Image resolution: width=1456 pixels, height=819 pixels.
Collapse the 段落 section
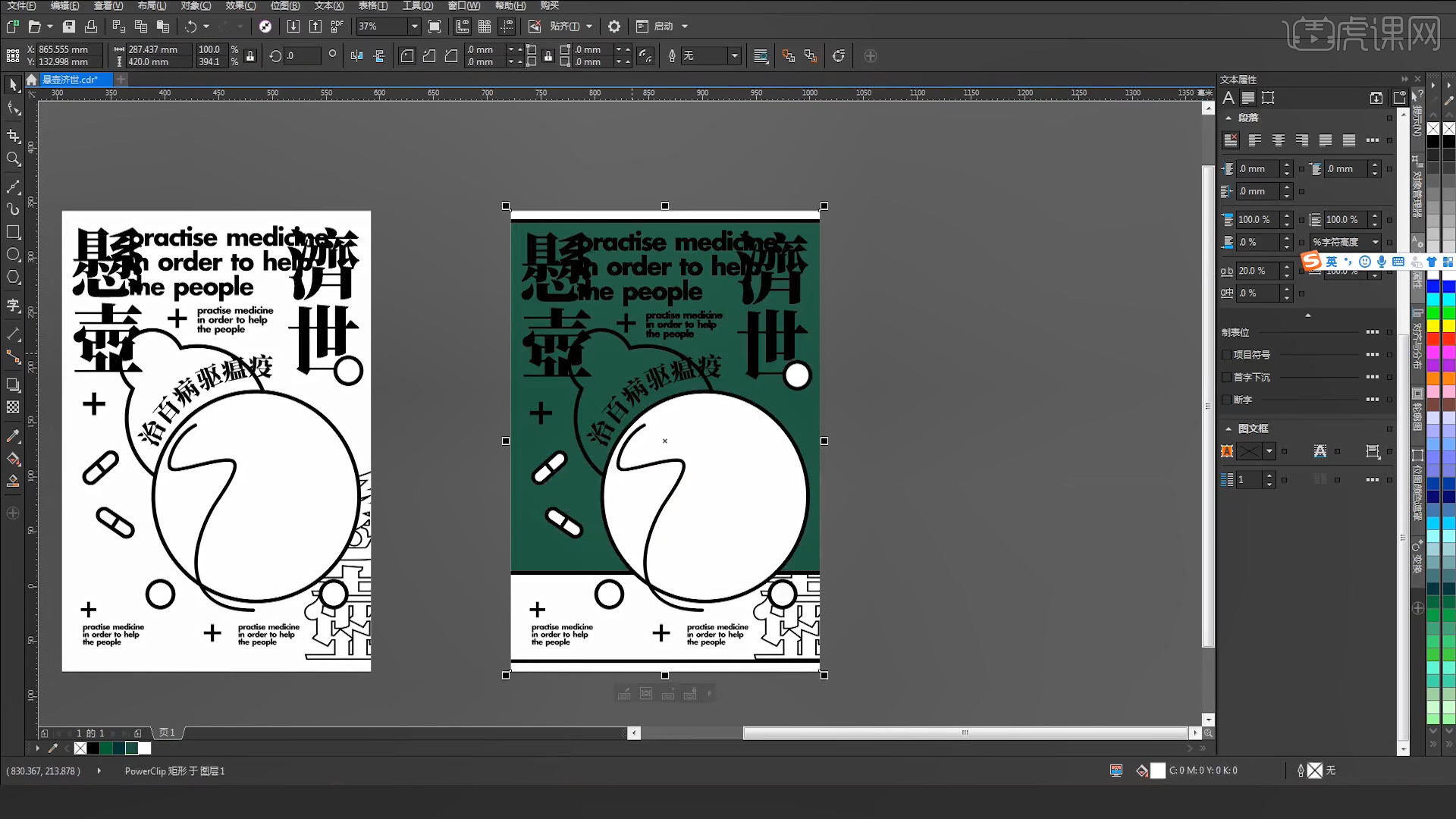[1228, 118]
